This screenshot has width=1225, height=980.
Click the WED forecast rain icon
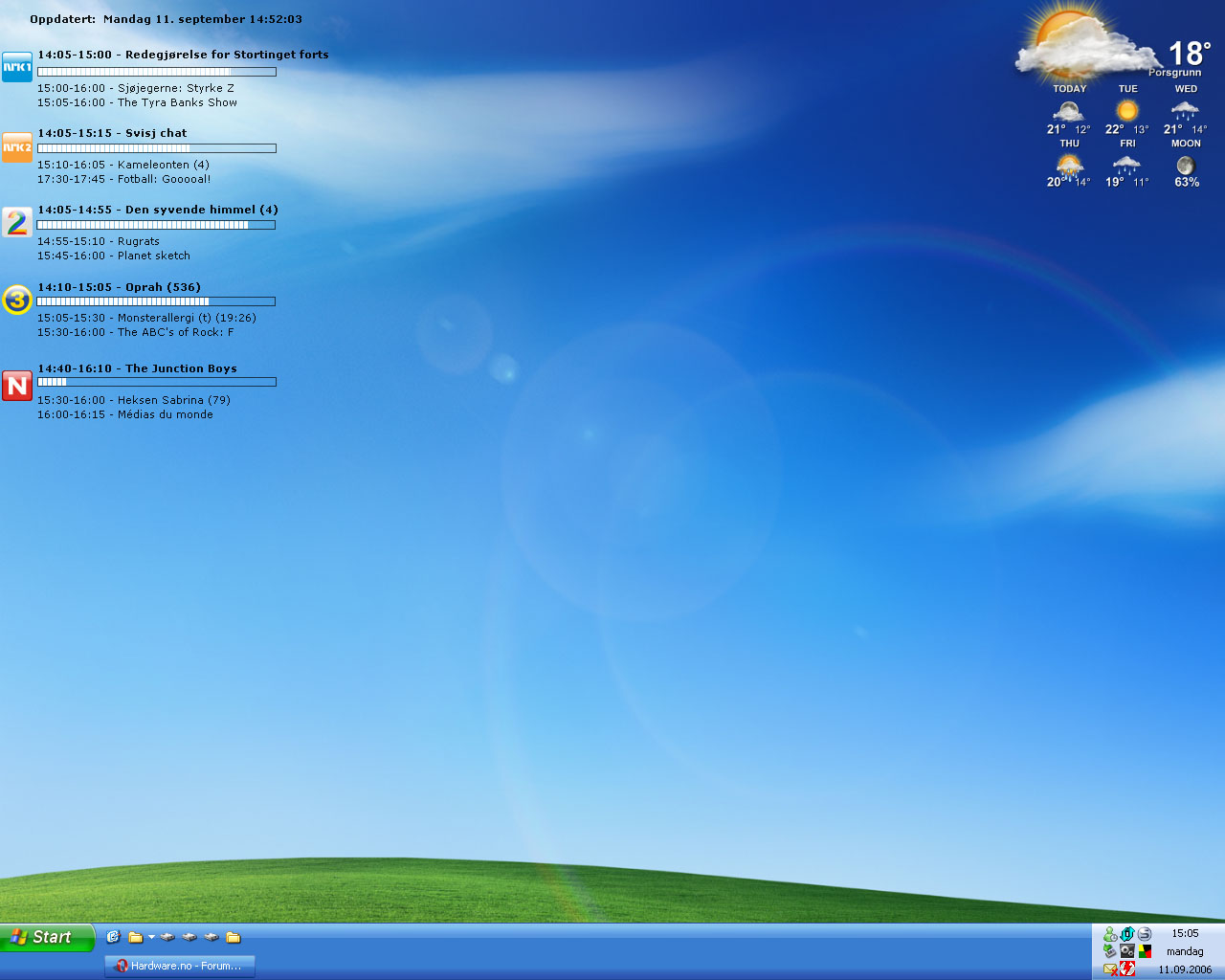tap(1185, 110)
